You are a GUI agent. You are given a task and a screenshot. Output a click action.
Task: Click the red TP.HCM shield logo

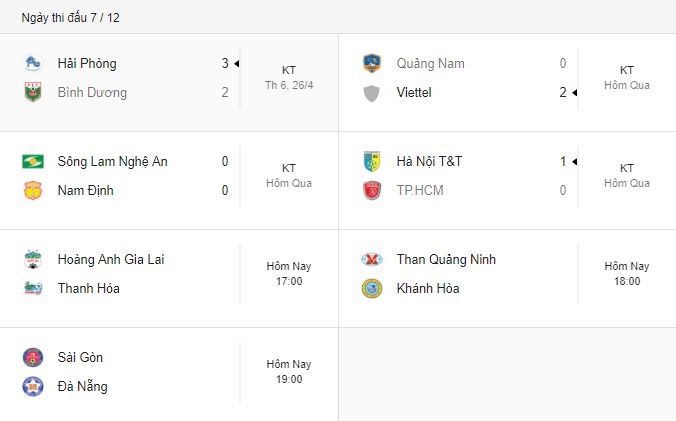point(372,190)
